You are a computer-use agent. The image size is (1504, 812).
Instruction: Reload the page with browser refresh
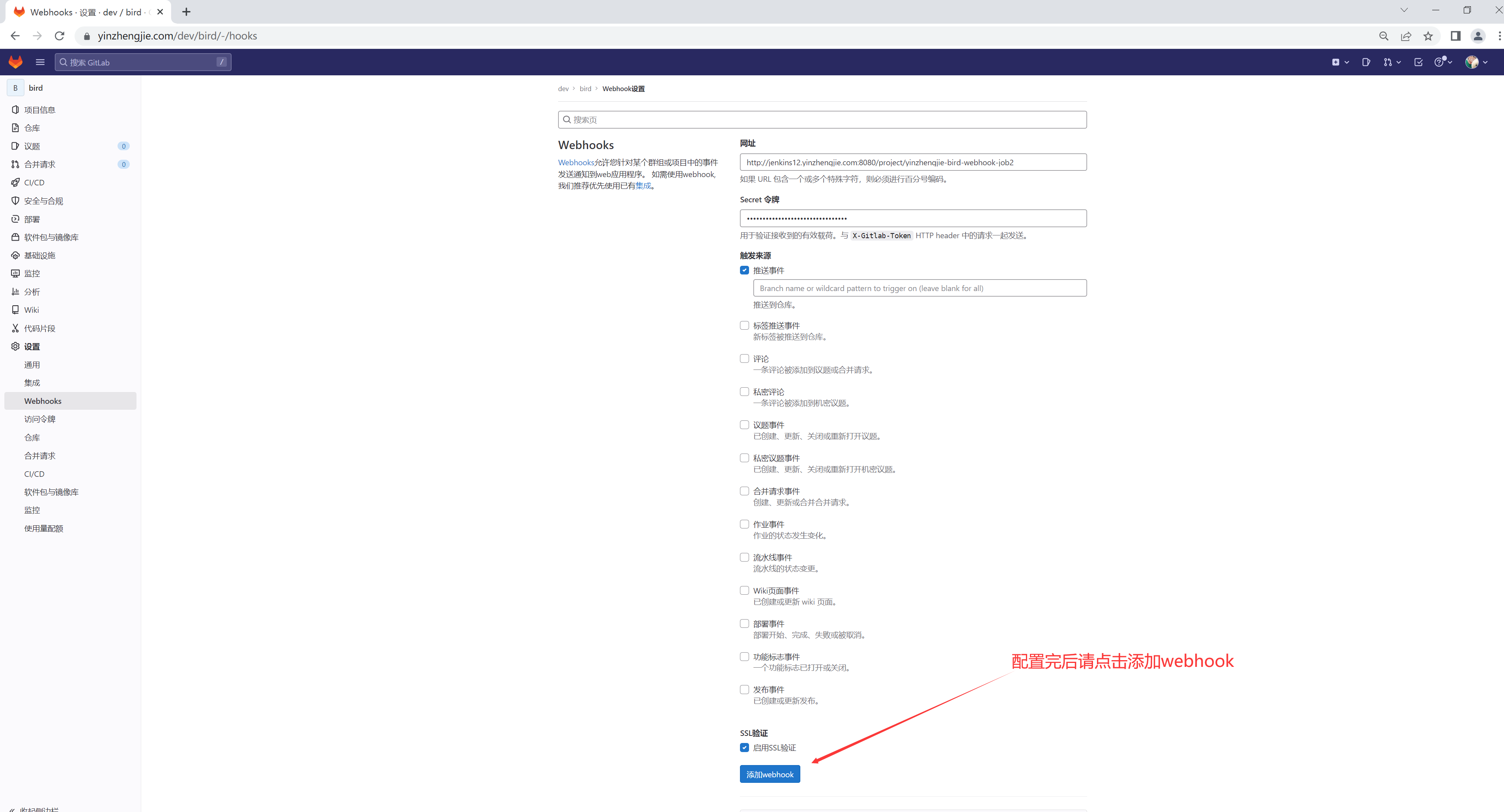(60, 36)
